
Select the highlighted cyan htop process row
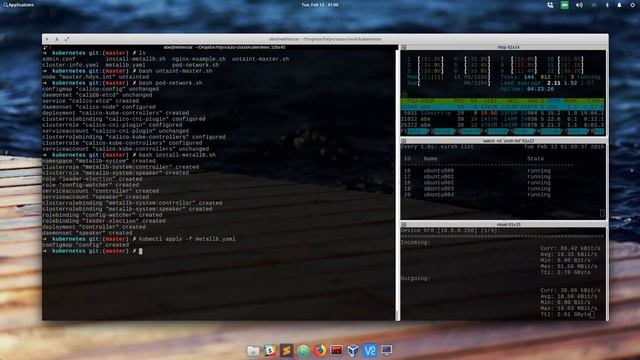pos(503,107)
